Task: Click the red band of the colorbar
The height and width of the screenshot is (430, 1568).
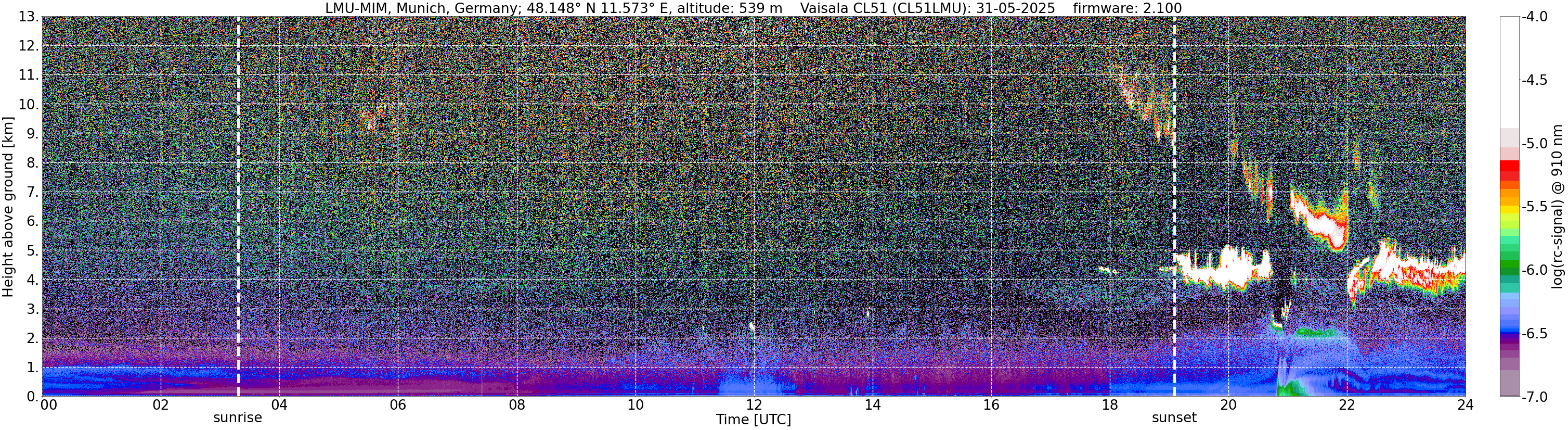Action: (x=1510, y=171)
